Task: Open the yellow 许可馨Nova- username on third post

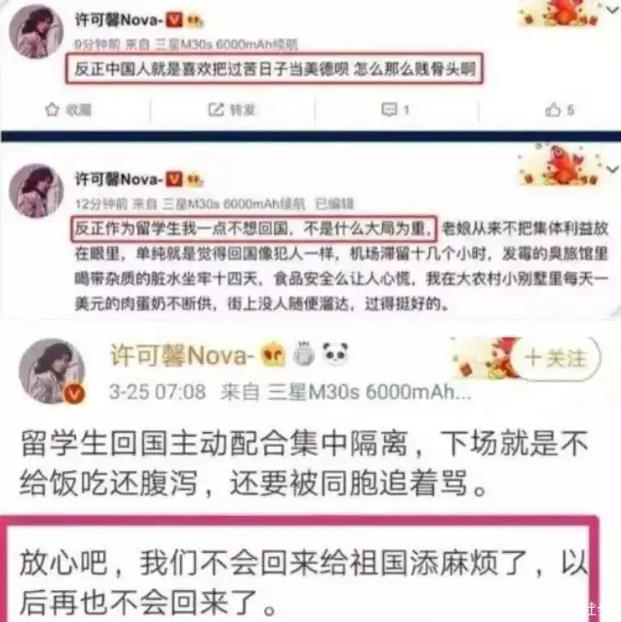Action: [182, 355]
